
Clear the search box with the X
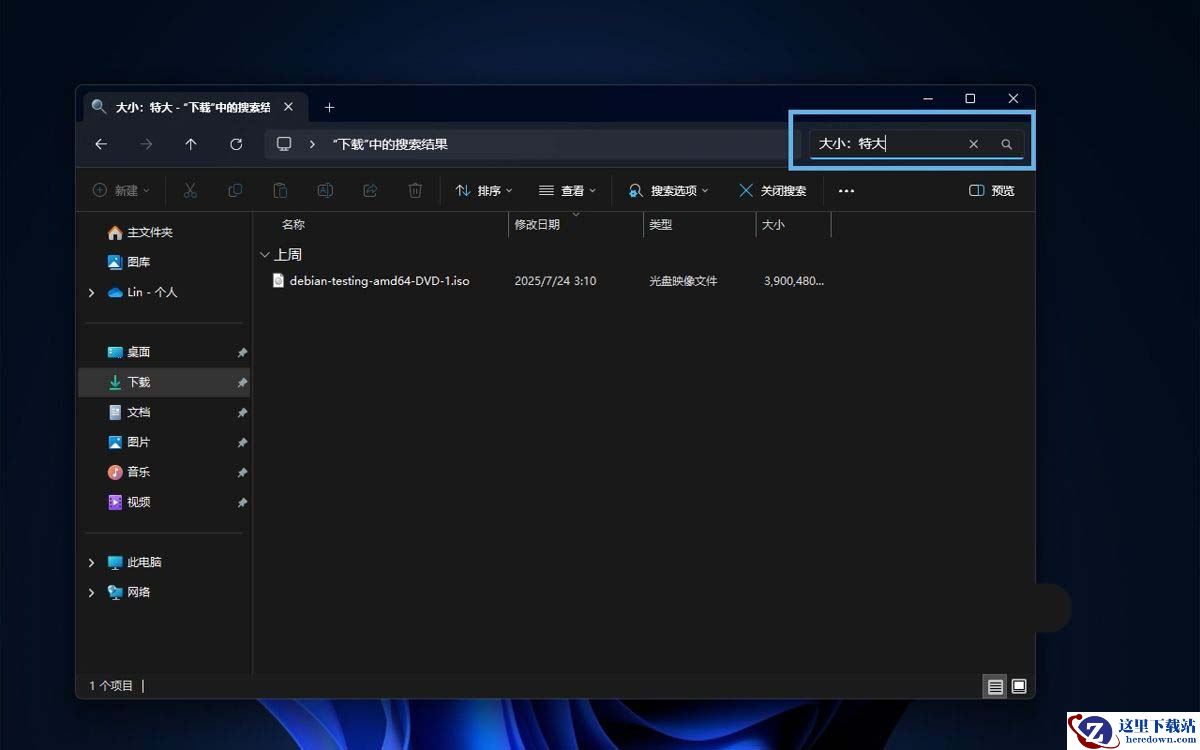pos(973,144)
